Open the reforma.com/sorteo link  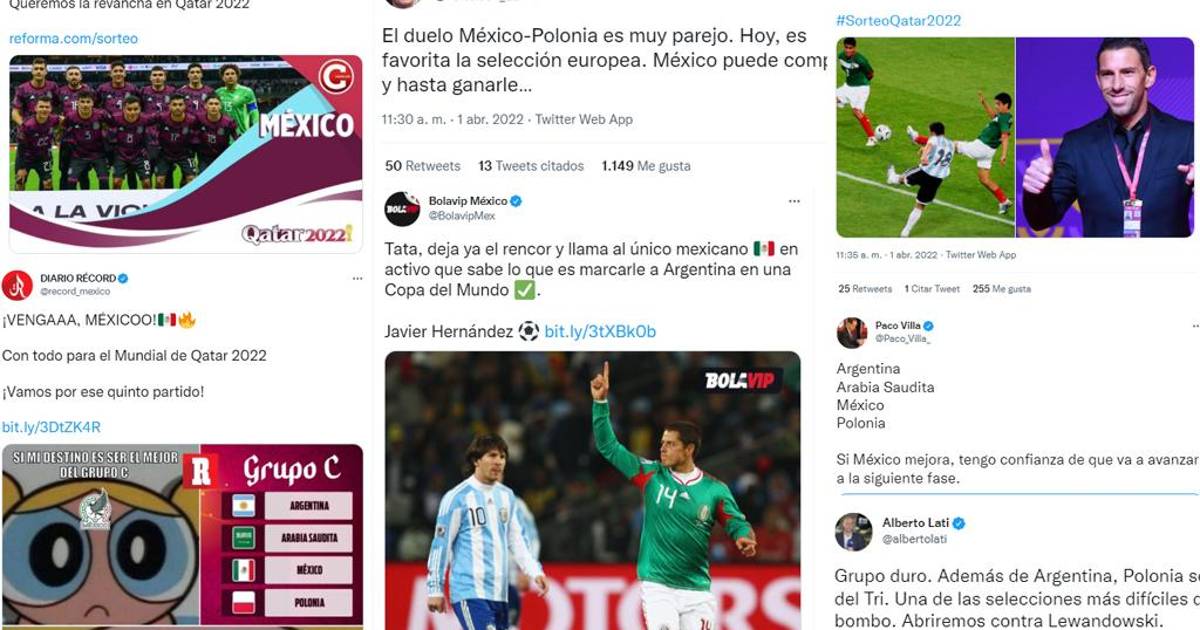[74, 38]
